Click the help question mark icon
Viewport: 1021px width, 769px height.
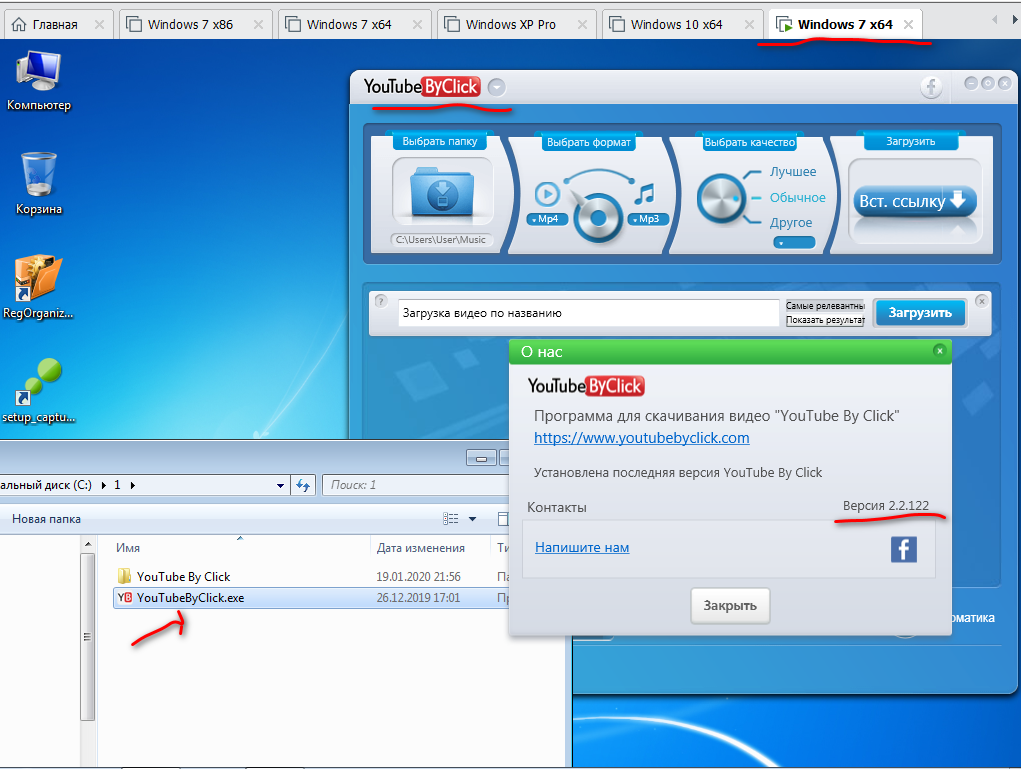pos(381,301)
